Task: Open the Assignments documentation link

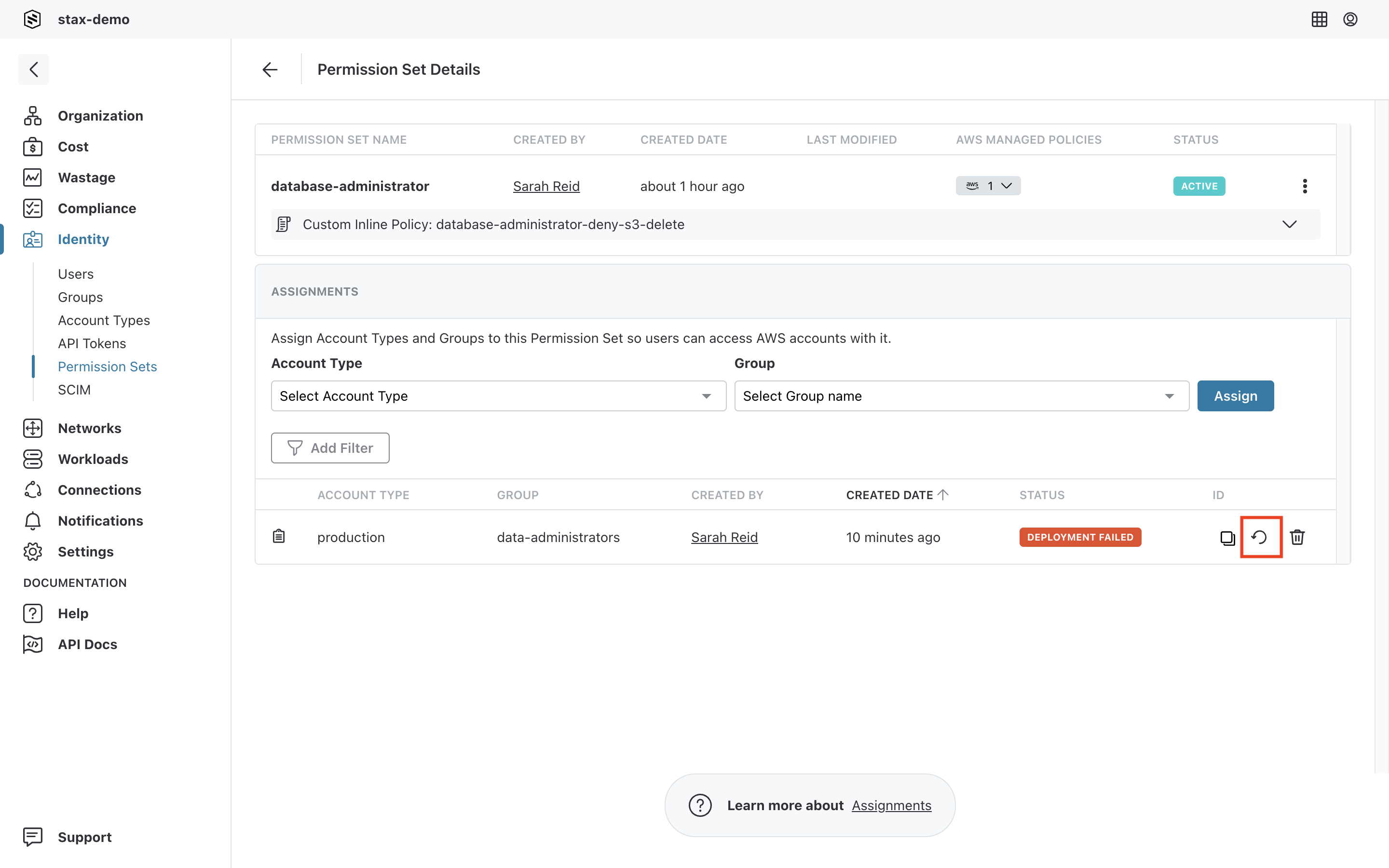Action: pos(891,805)
